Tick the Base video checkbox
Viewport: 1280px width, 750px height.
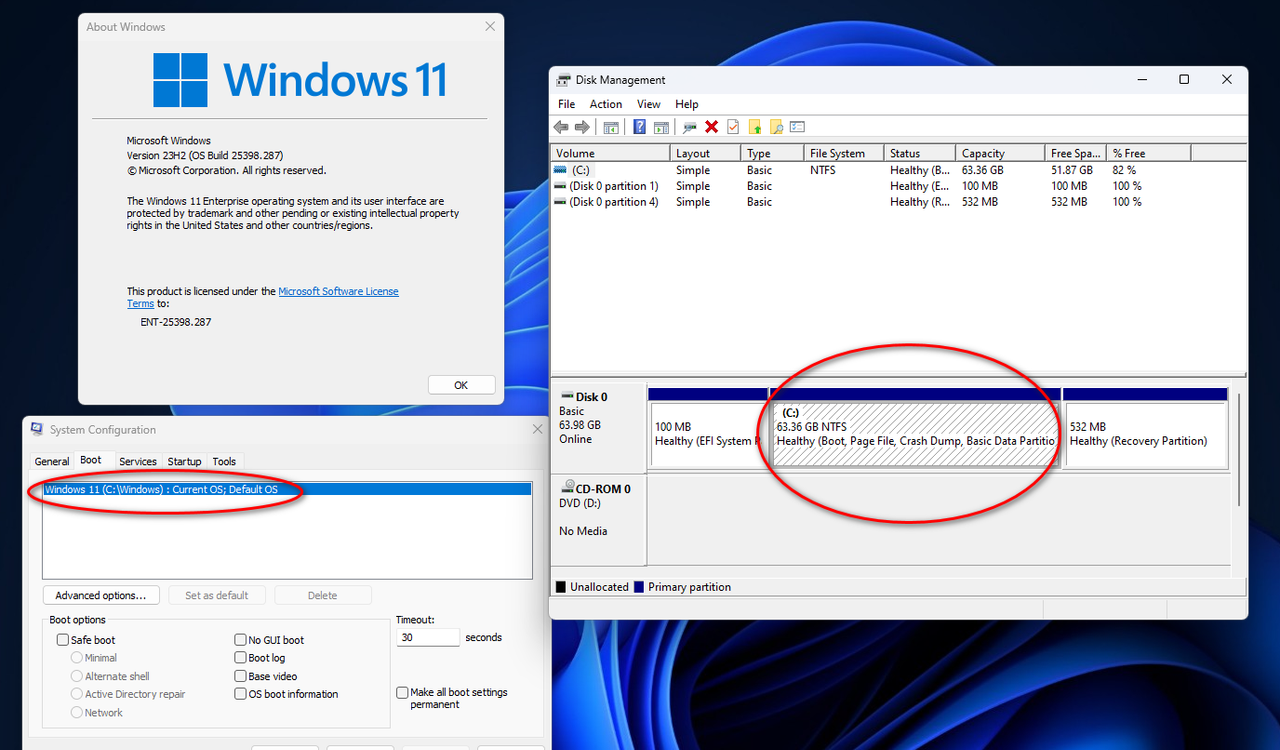tap(241, 676)
